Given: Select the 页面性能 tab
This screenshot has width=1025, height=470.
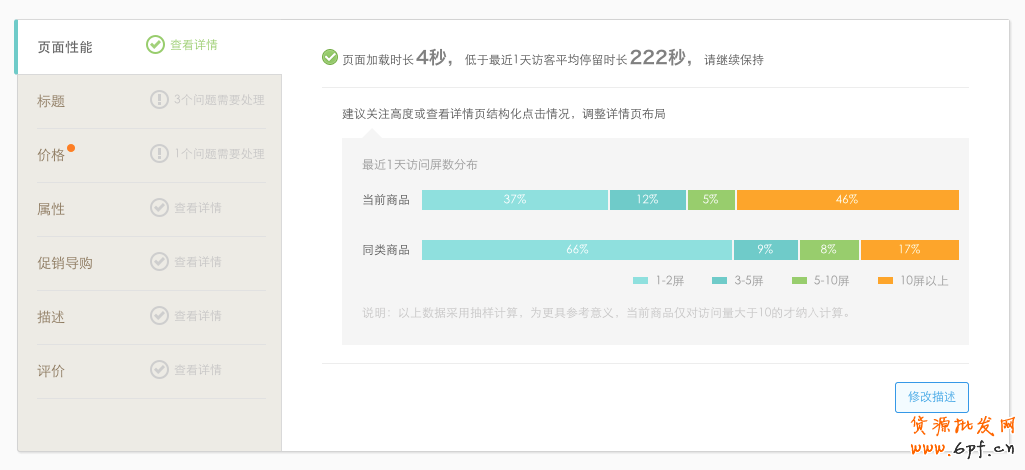Looking at the screenshot, I should [65, 47].
